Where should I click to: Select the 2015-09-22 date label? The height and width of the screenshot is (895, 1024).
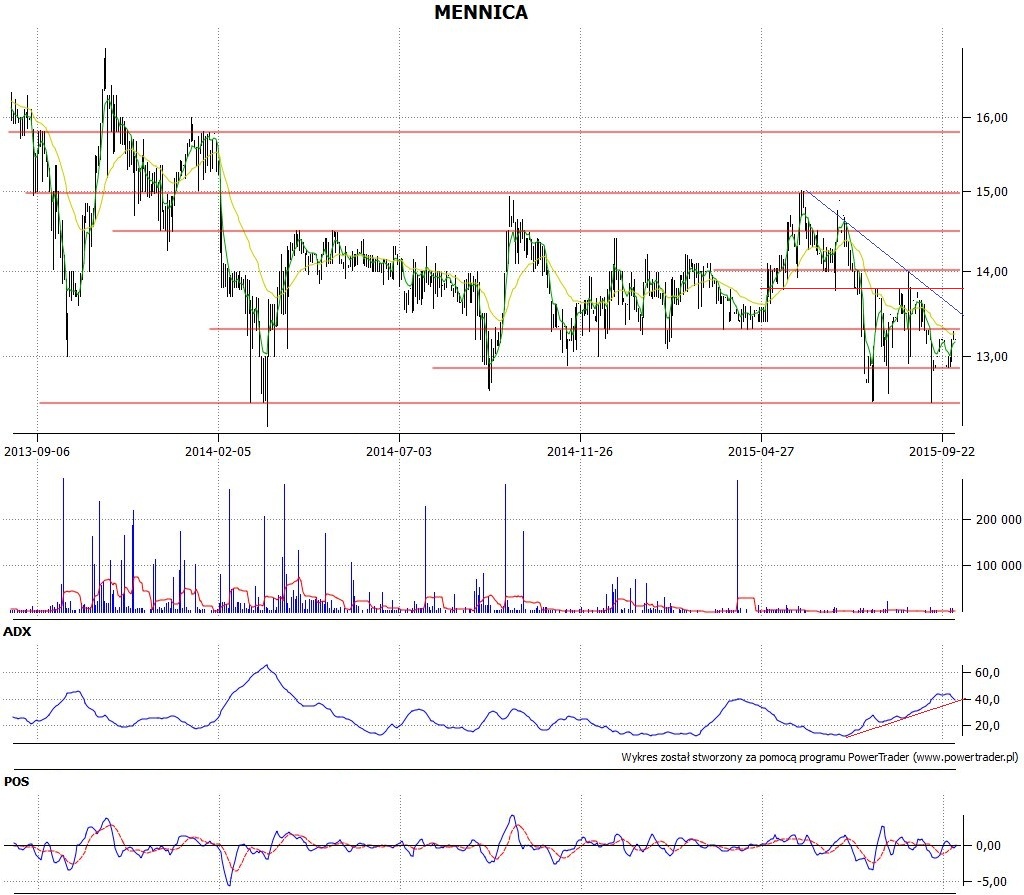click(x=942, y=451)
